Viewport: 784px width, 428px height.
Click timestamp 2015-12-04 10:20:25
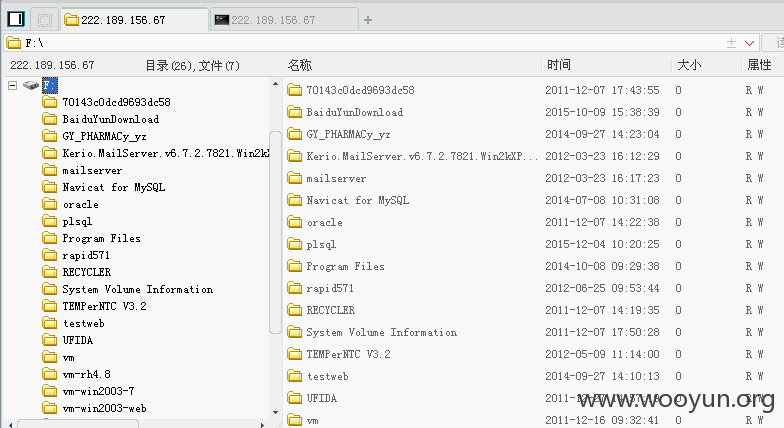point(602,244)
